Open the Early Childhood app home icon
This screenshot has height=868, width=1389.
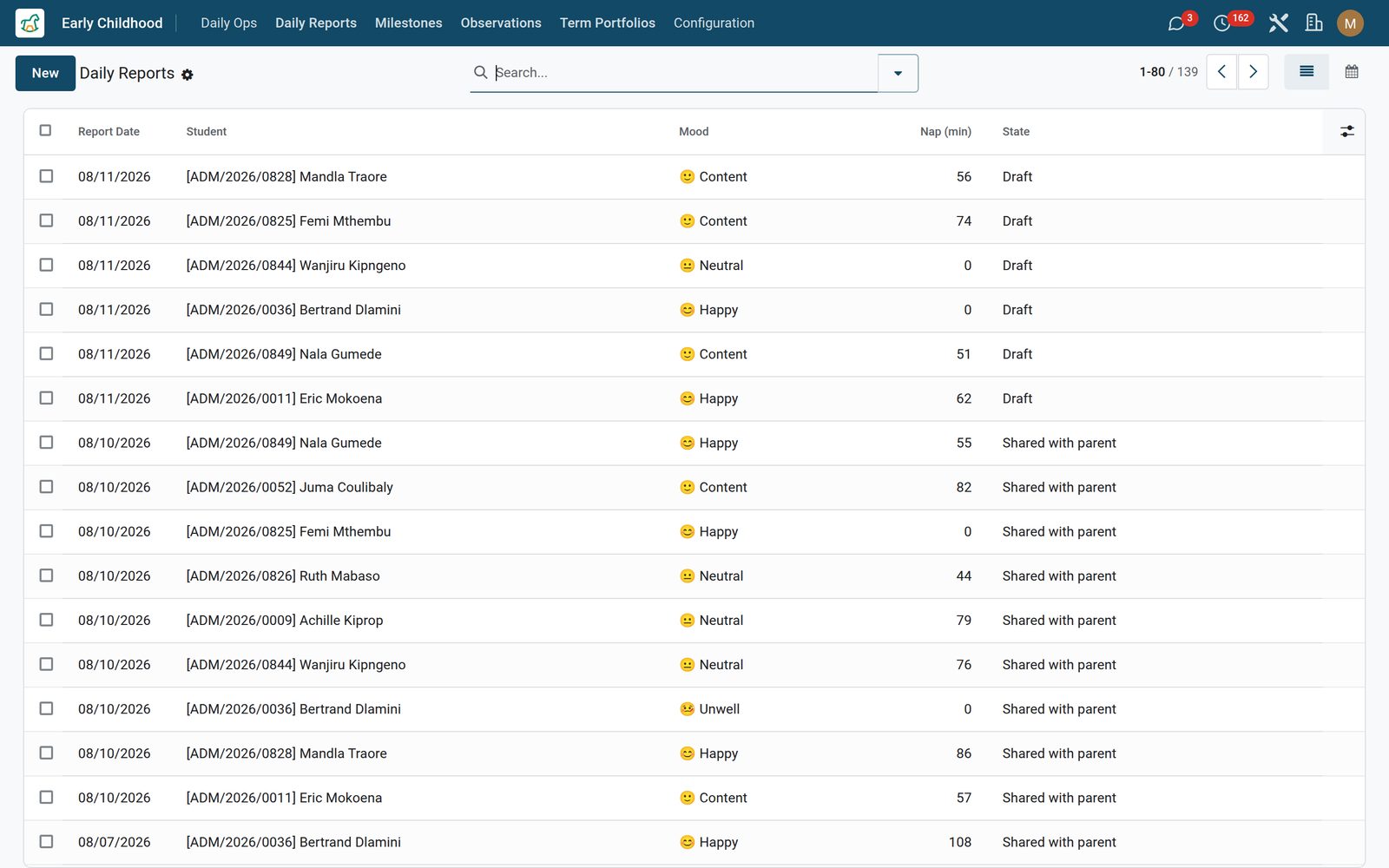click(30, 23)
